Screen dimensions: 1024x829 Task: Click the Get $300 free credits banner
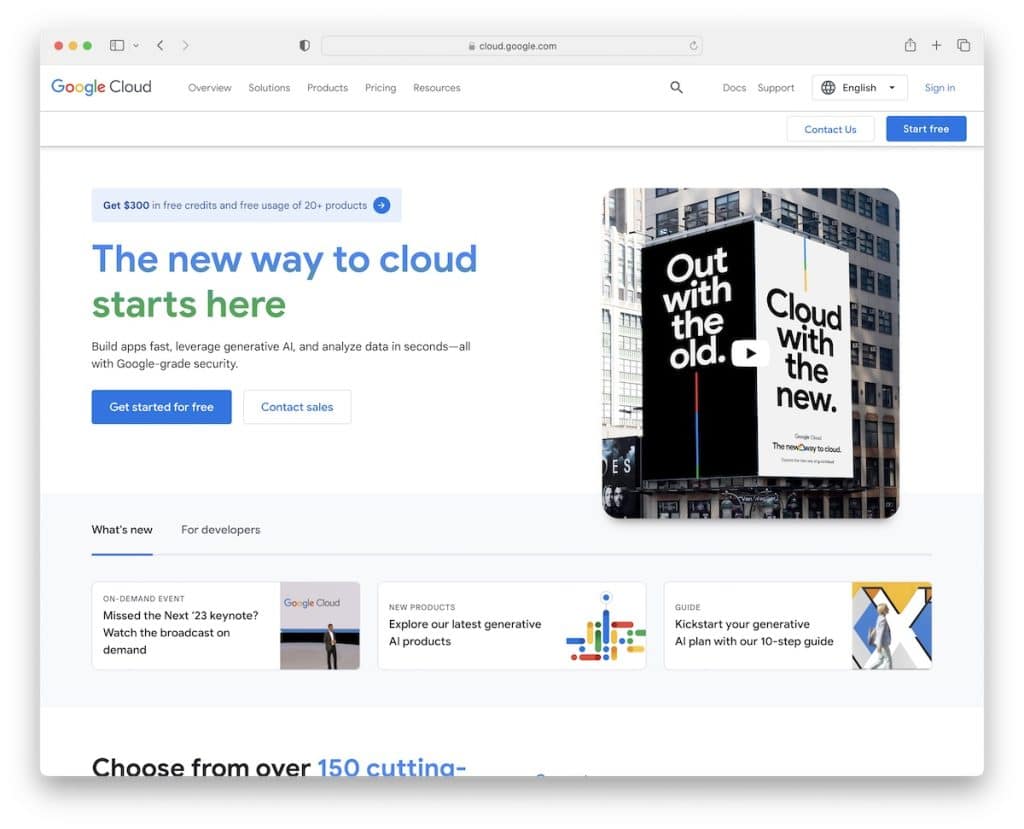point(246,205)
